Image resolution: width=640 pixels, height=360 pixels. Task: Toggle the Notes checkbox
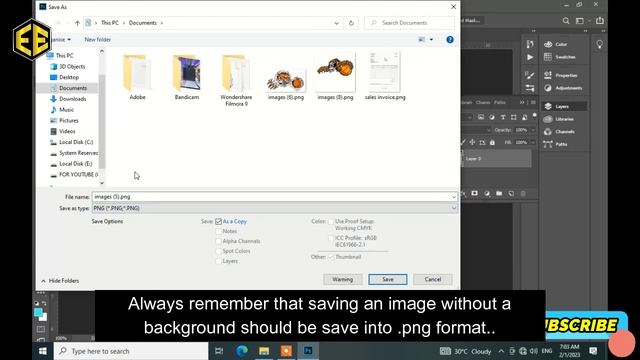[x=218, y=231]
